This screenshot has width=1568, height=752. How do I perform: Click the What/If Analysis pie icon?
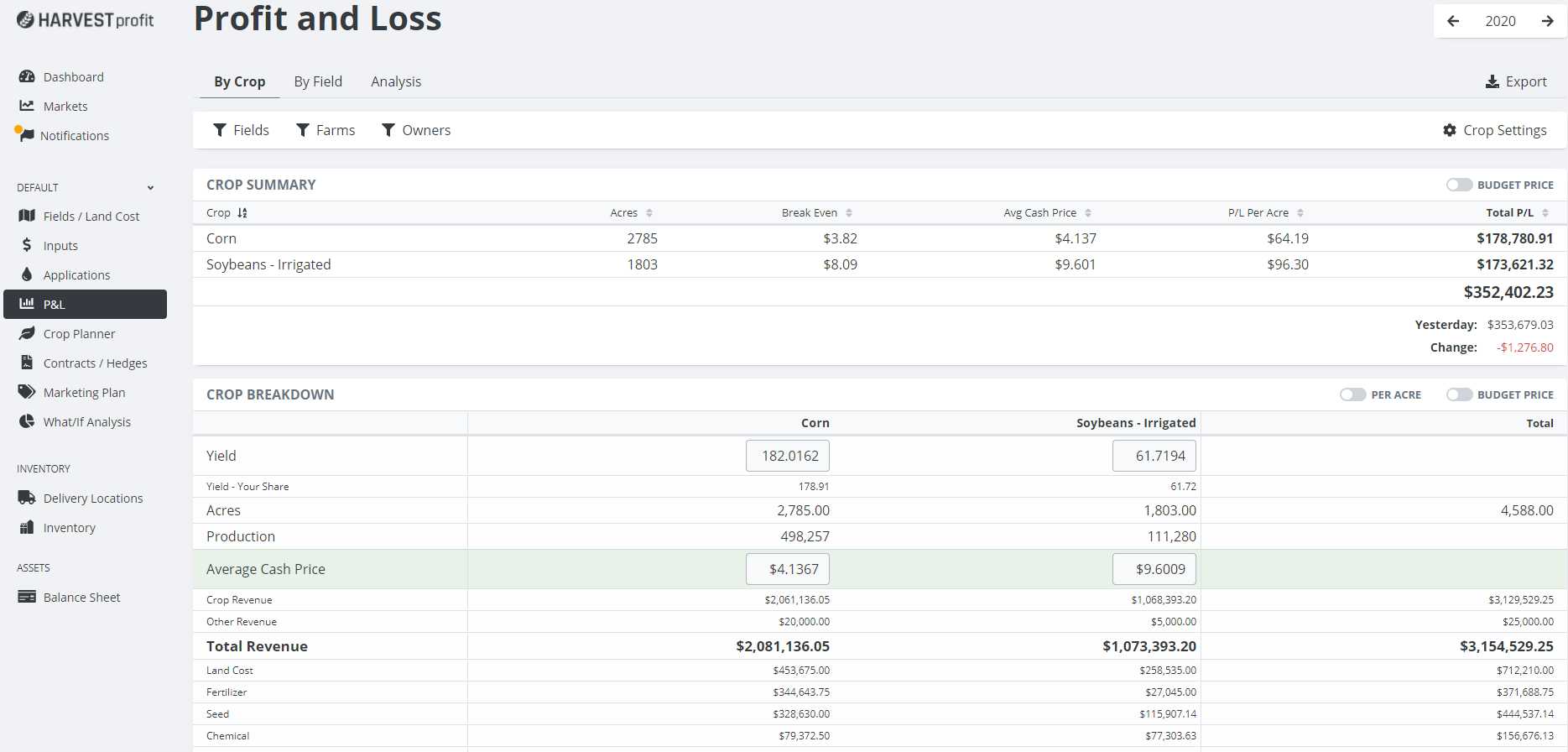click(x=27, y=421)
